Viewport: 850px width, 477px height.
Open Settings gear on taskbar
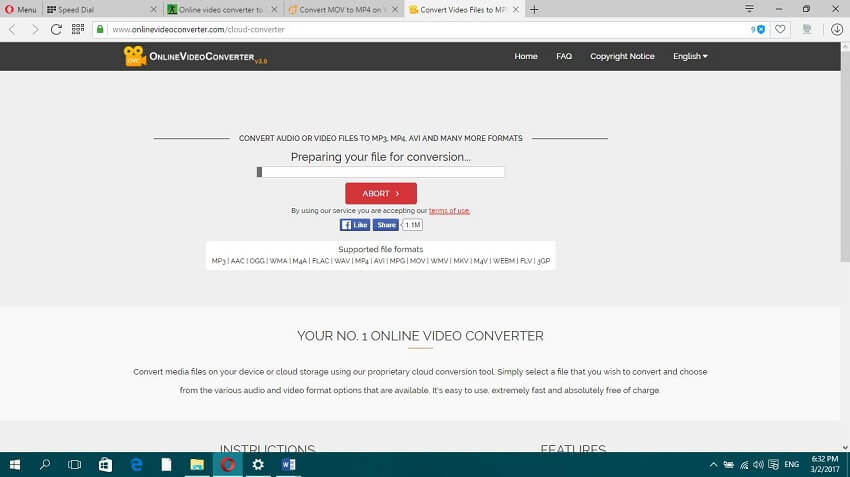(x=258, y=465)
